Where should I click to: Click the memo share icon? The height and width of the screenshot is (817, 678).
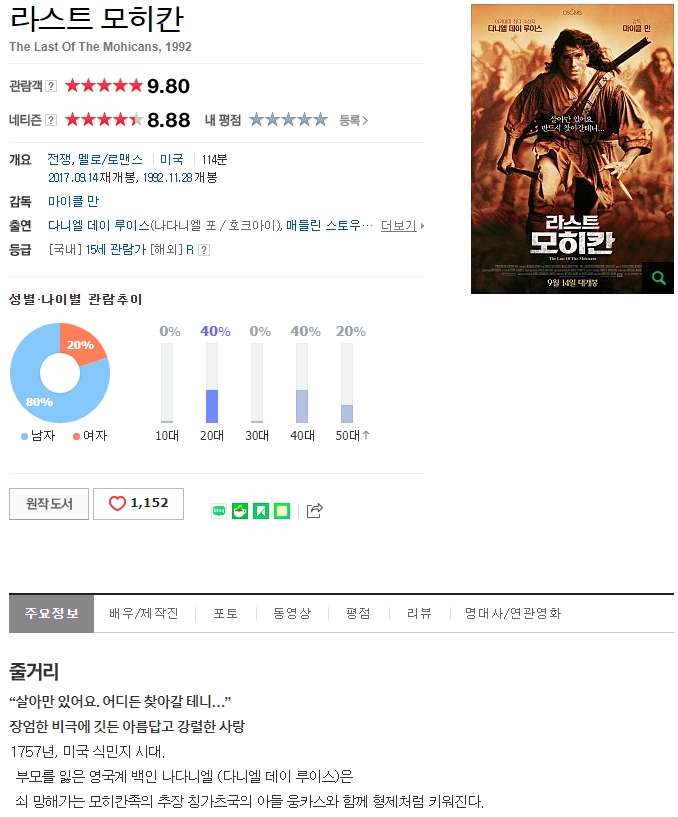click(x=282, y=511)
